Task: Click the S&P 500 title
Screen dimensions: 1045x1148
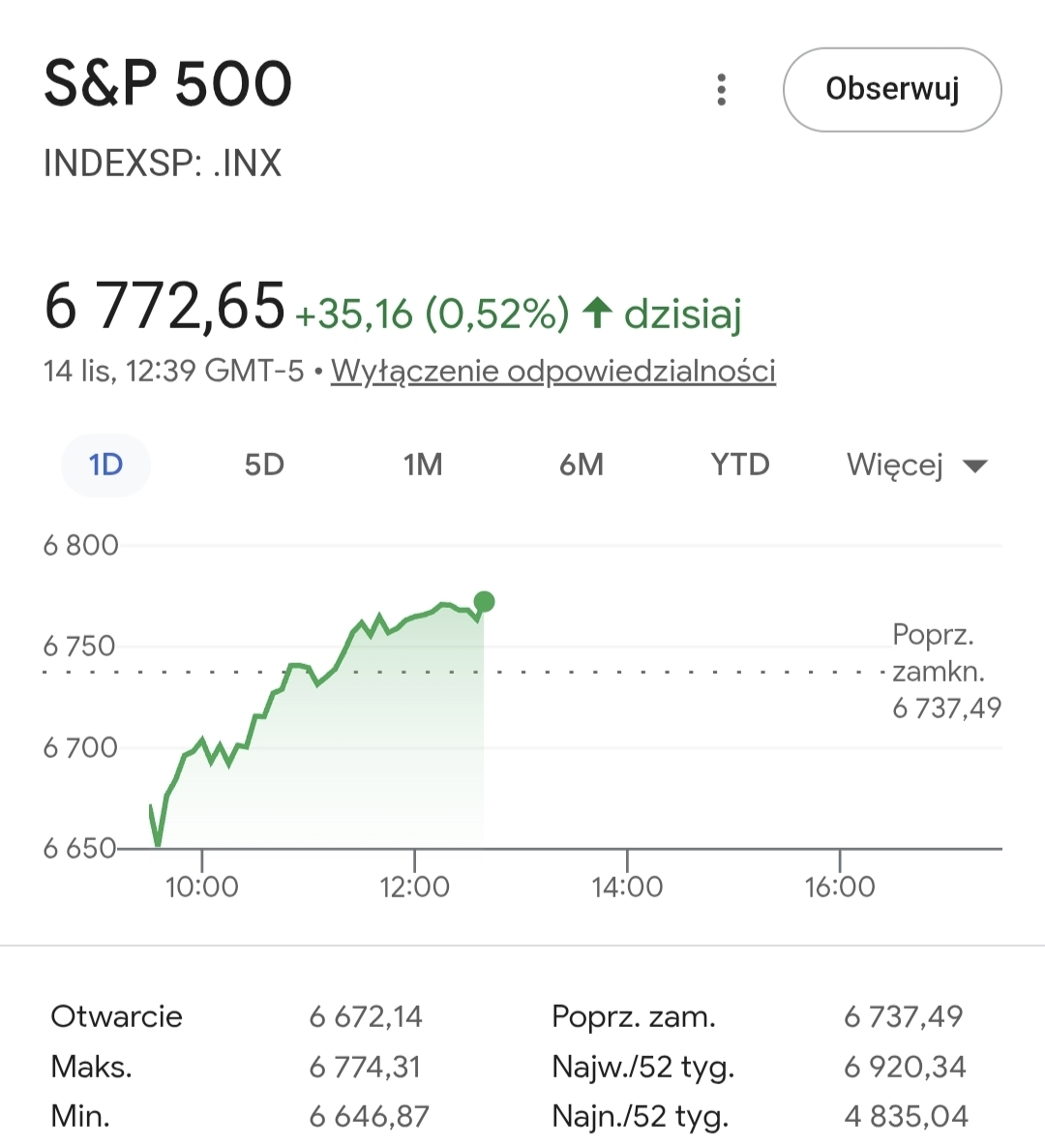Action: (x=168, y=84)
